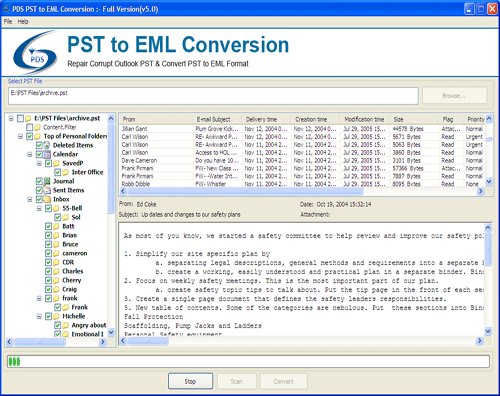Click the SavedP folder icon
This screenshot has height=396, width=500.
(x=56, y=163)
